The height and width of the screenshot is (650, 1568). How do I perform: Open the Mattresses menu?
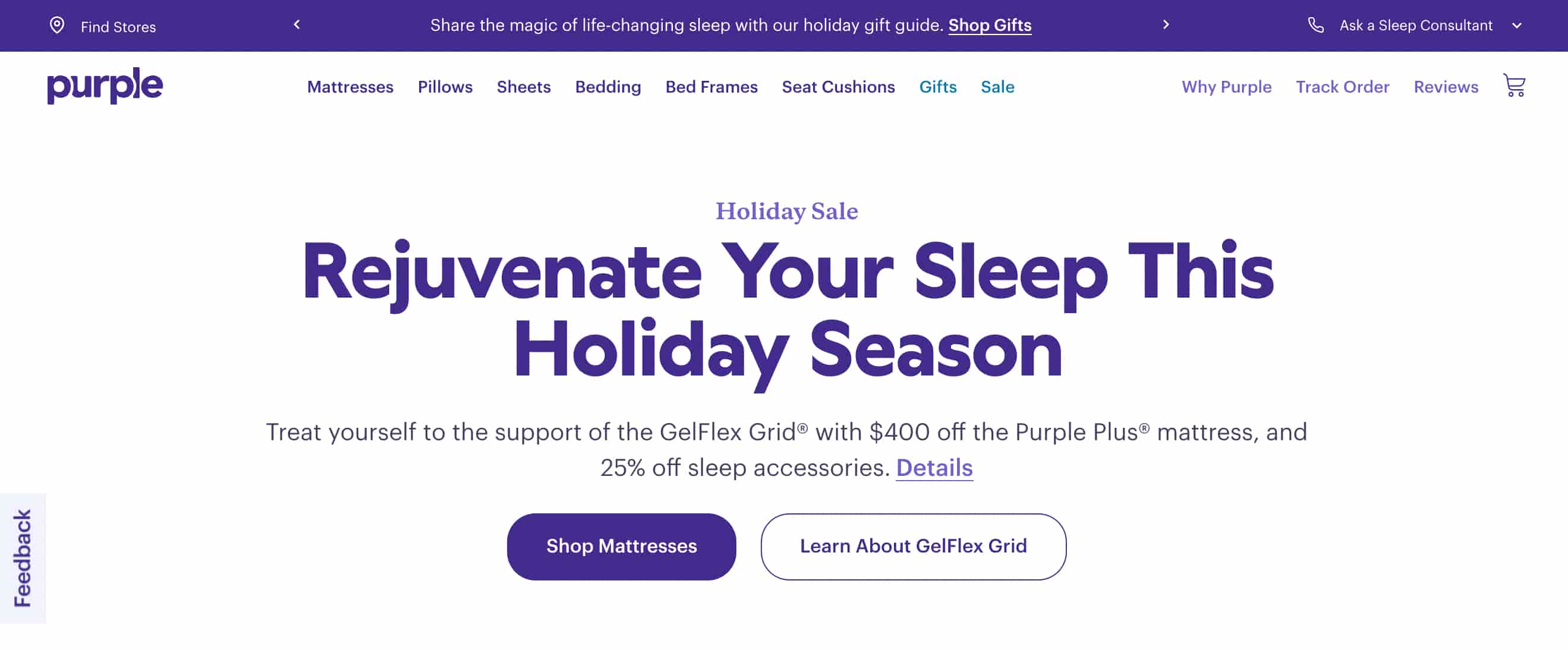(350, 87)
